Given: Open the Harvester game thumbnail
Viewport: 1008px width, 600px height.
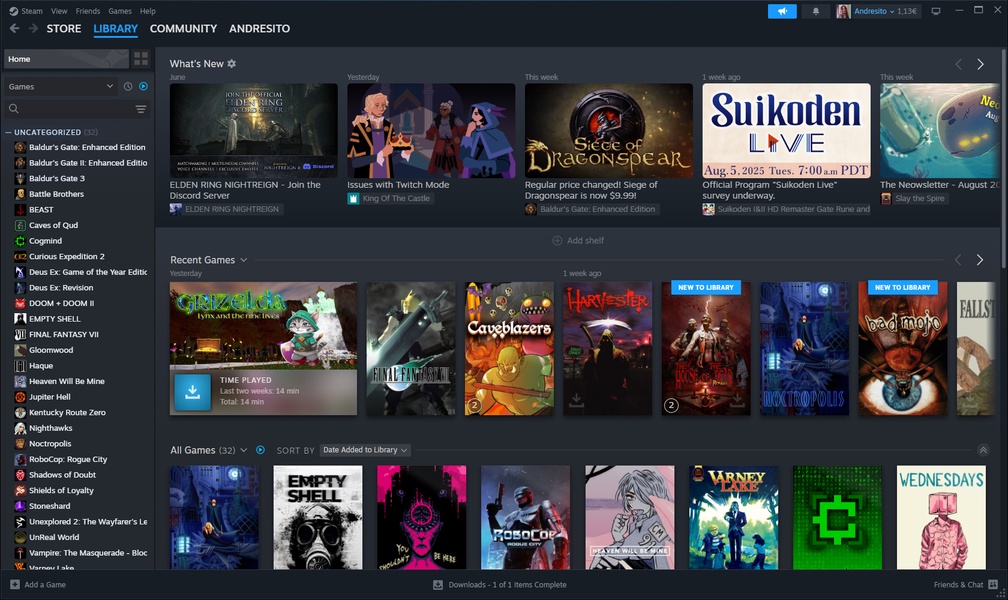Looking at the screenshot, I should [x=606, y=348].
